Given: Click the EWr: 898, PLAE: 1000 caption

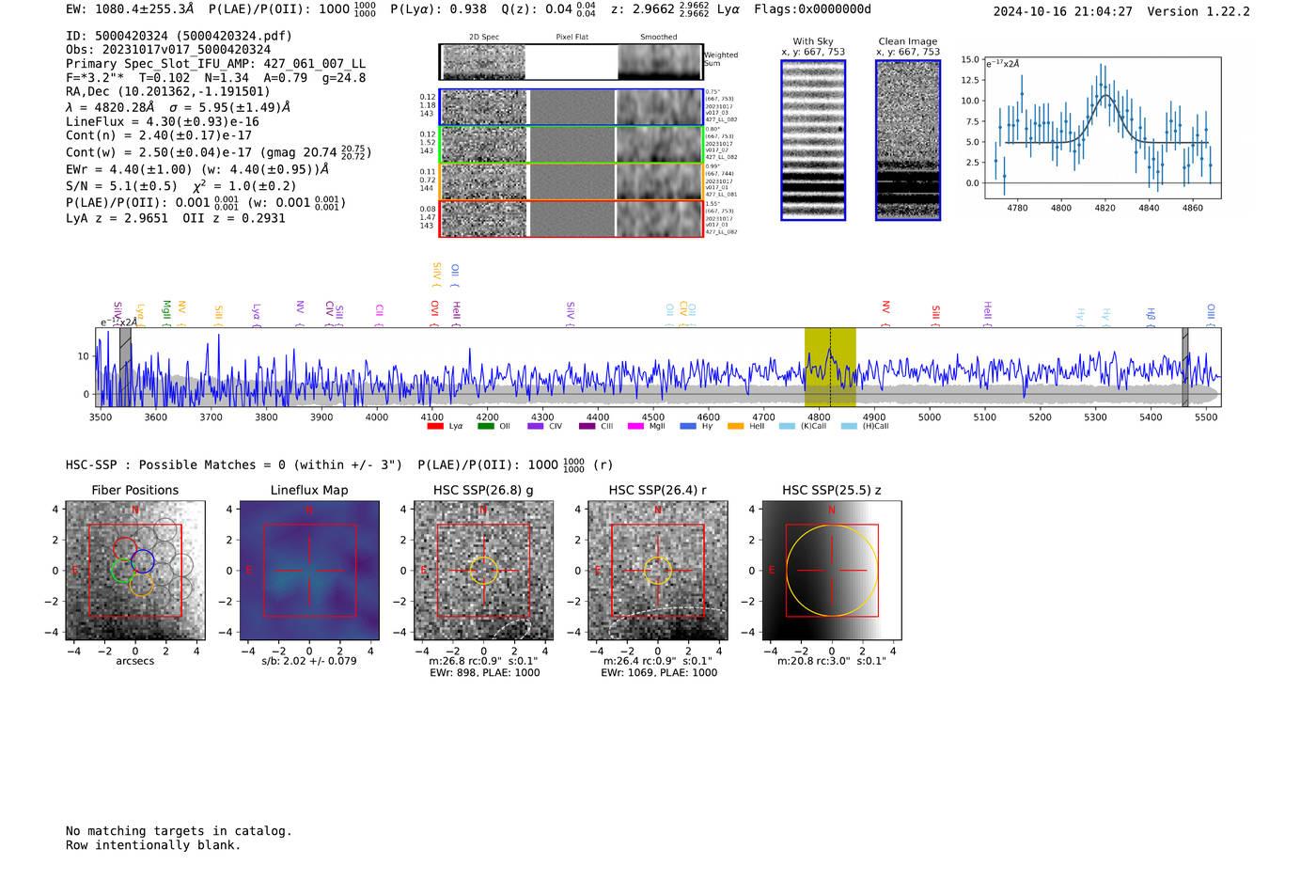Looking at the screenshot, I should coord(485,672).
